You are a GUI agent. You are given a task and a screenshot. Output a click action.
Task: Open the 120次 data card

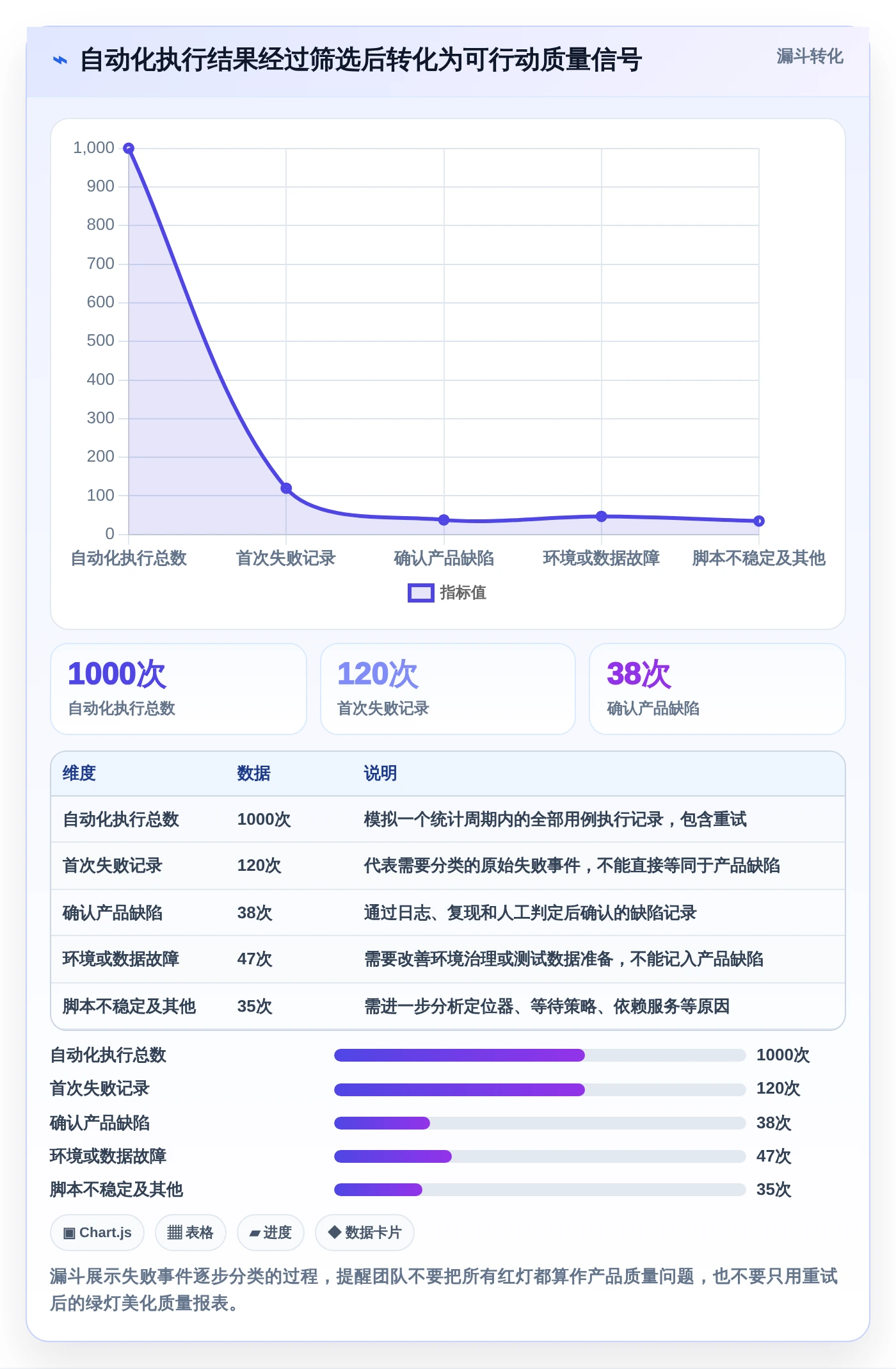(448, 689)
